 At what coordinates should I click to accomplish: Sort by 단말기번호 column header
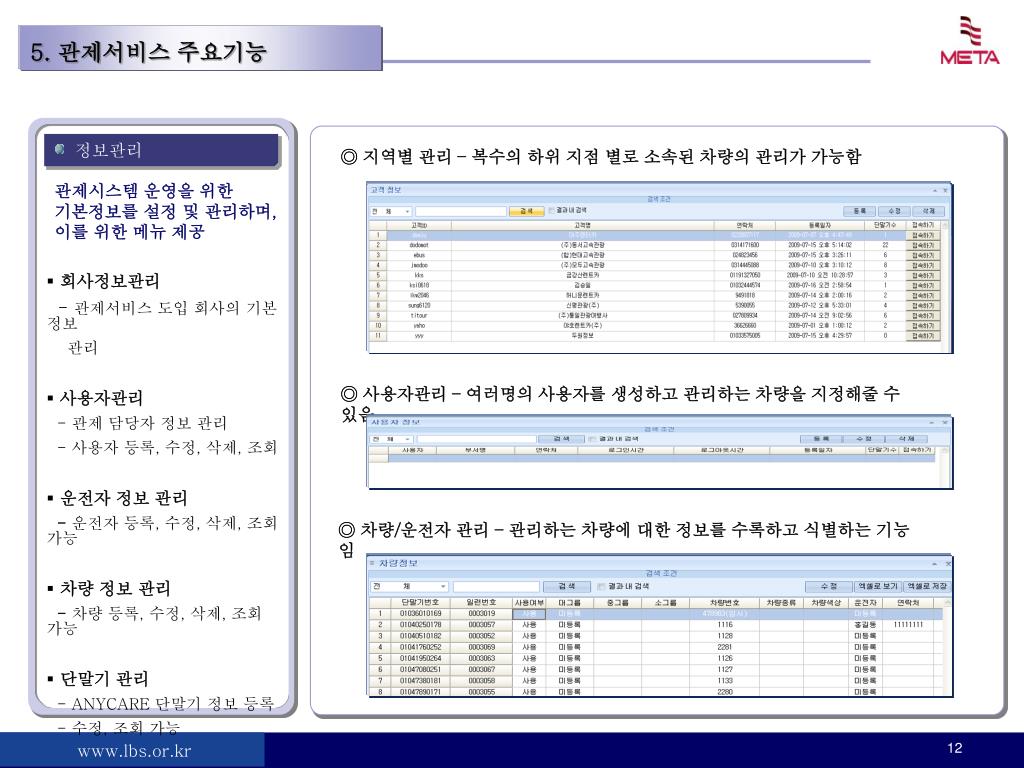click(420, 603)
